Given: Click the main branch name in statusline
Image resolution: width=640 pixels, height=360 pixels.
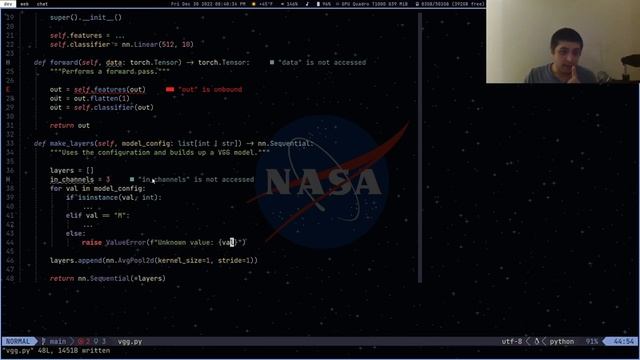Looking at the screenshot, I should coord(58,341).
